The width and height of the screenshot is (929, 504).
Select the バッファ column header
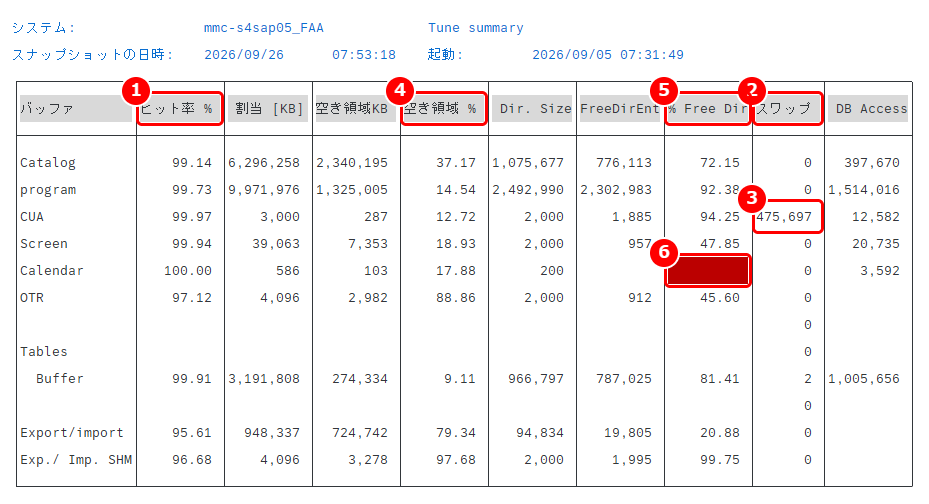tap(75, 108)
